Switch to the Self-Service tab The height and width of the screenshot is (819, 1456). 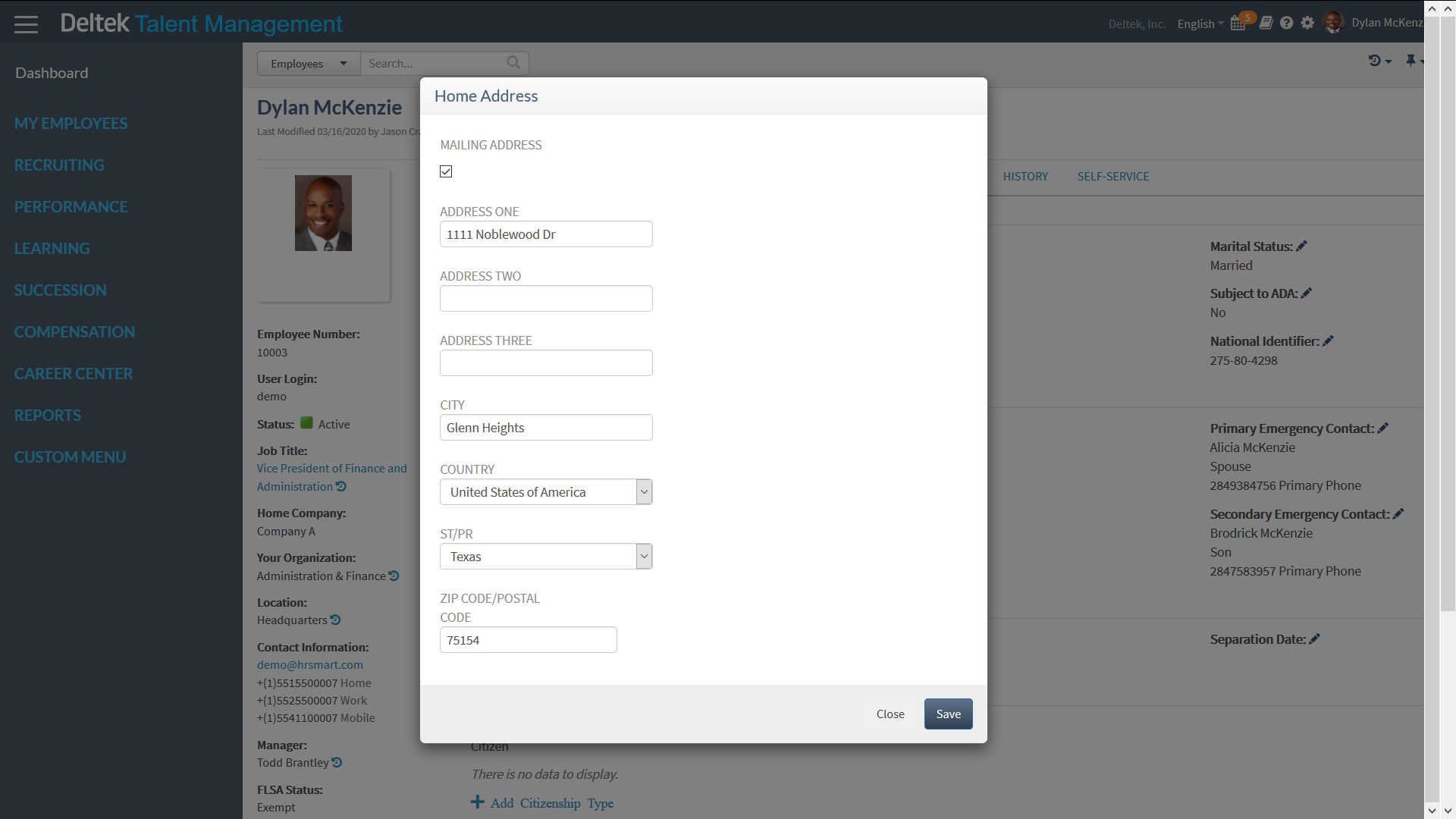(x=1112, y=177)
